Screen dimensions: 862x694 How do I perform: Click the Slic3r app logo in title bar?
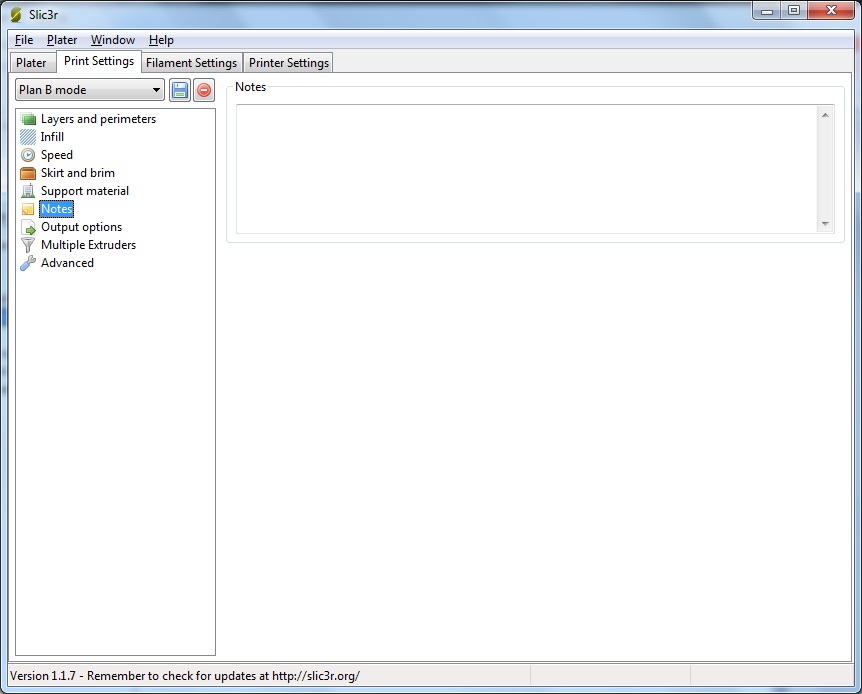pyautogui.click(x=16, y=15)
